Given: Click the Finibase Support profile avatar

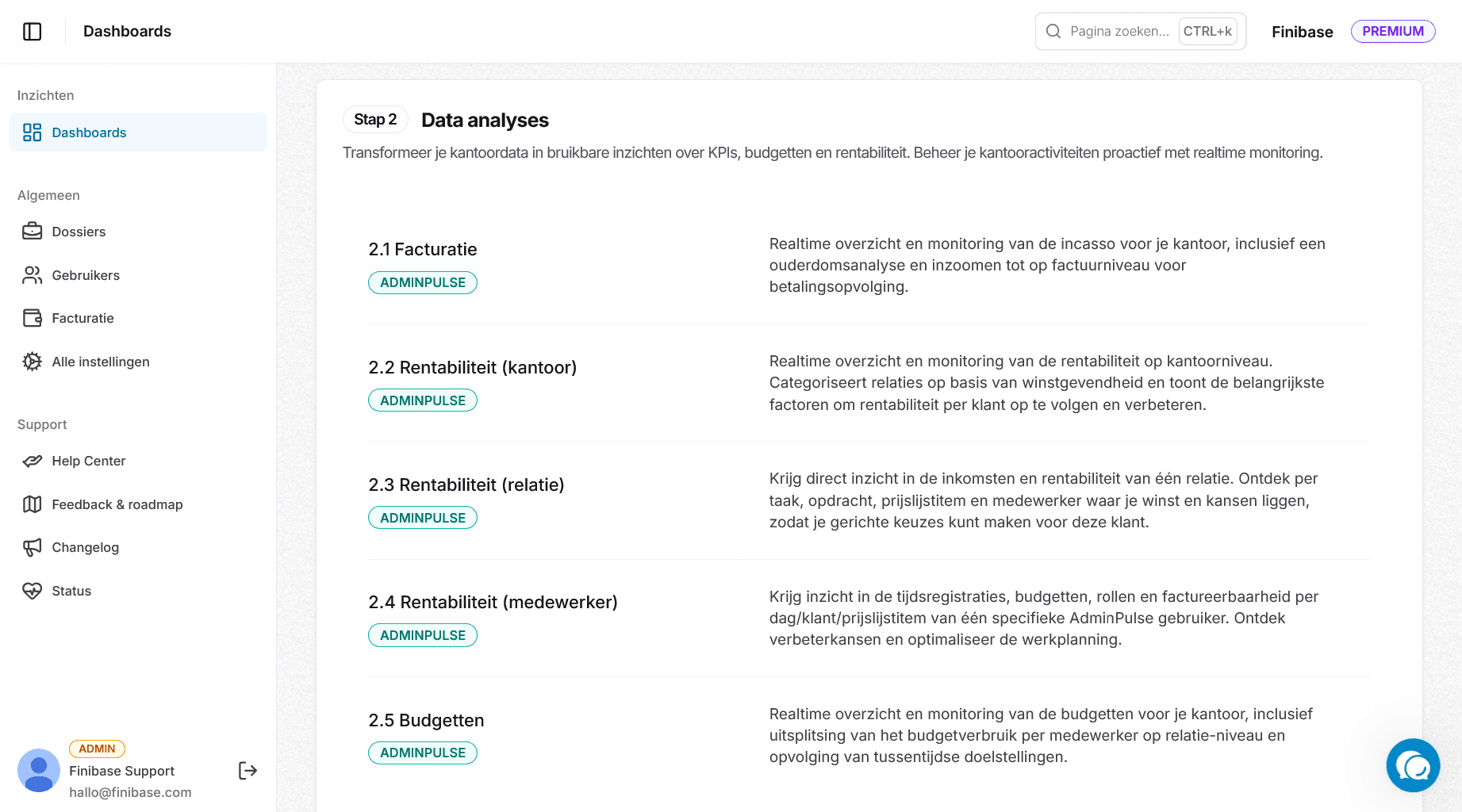Looking at the screenshot, I should click(39, 770).
